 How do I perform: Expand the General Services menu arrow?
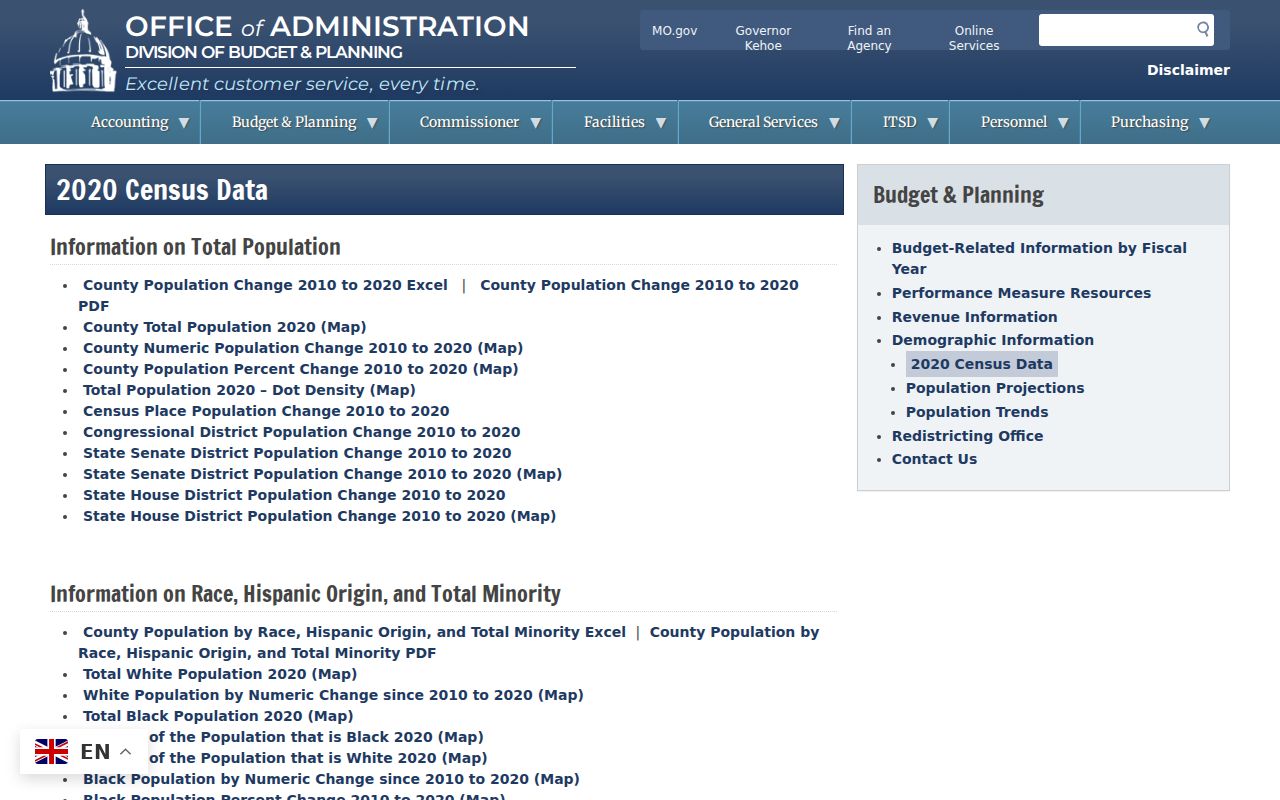[834, 123]
